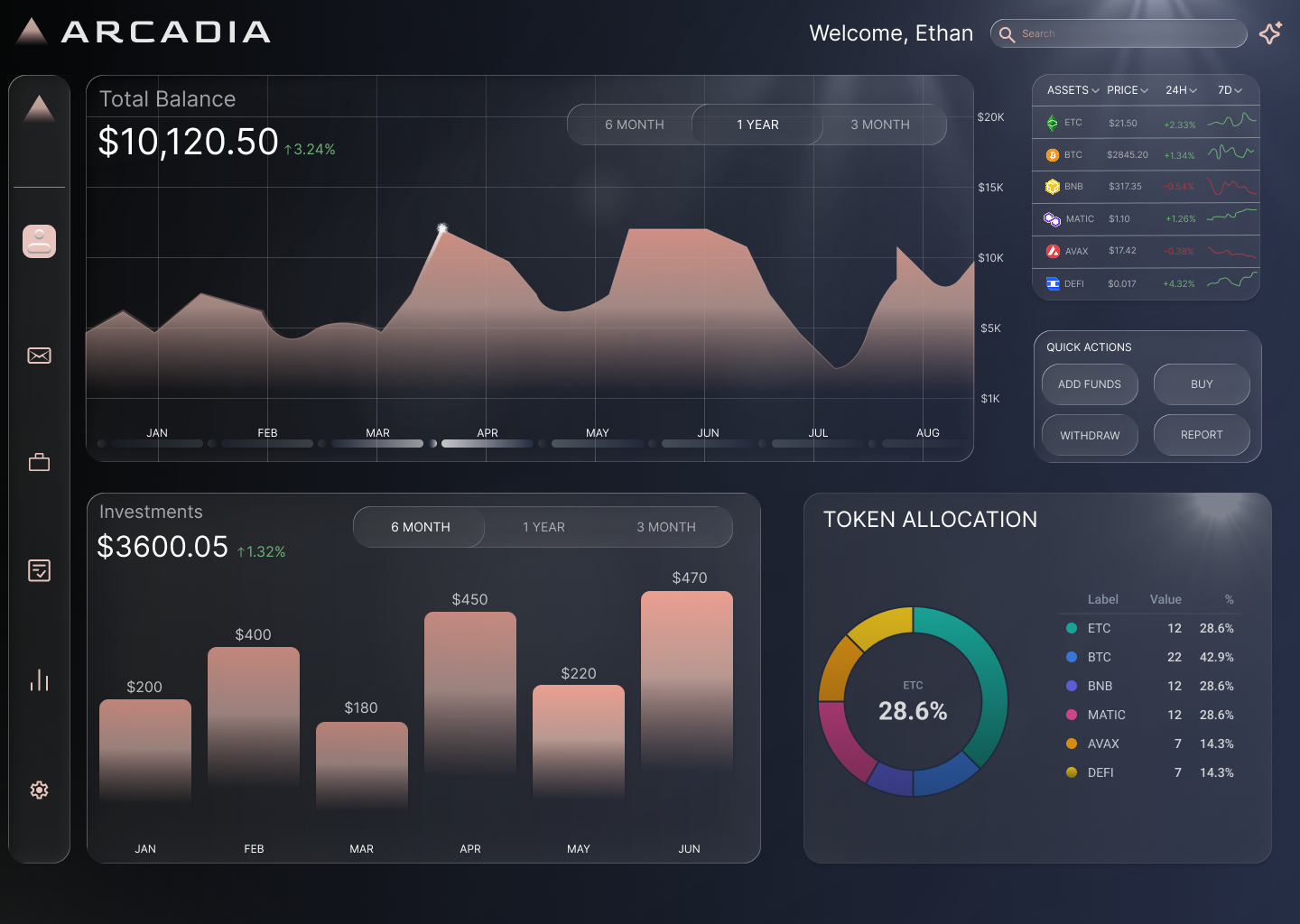The width and height of the screenshot is (1300, 924).
Task: Select 1 YEAR range for Investments
Action: point(543,527)
